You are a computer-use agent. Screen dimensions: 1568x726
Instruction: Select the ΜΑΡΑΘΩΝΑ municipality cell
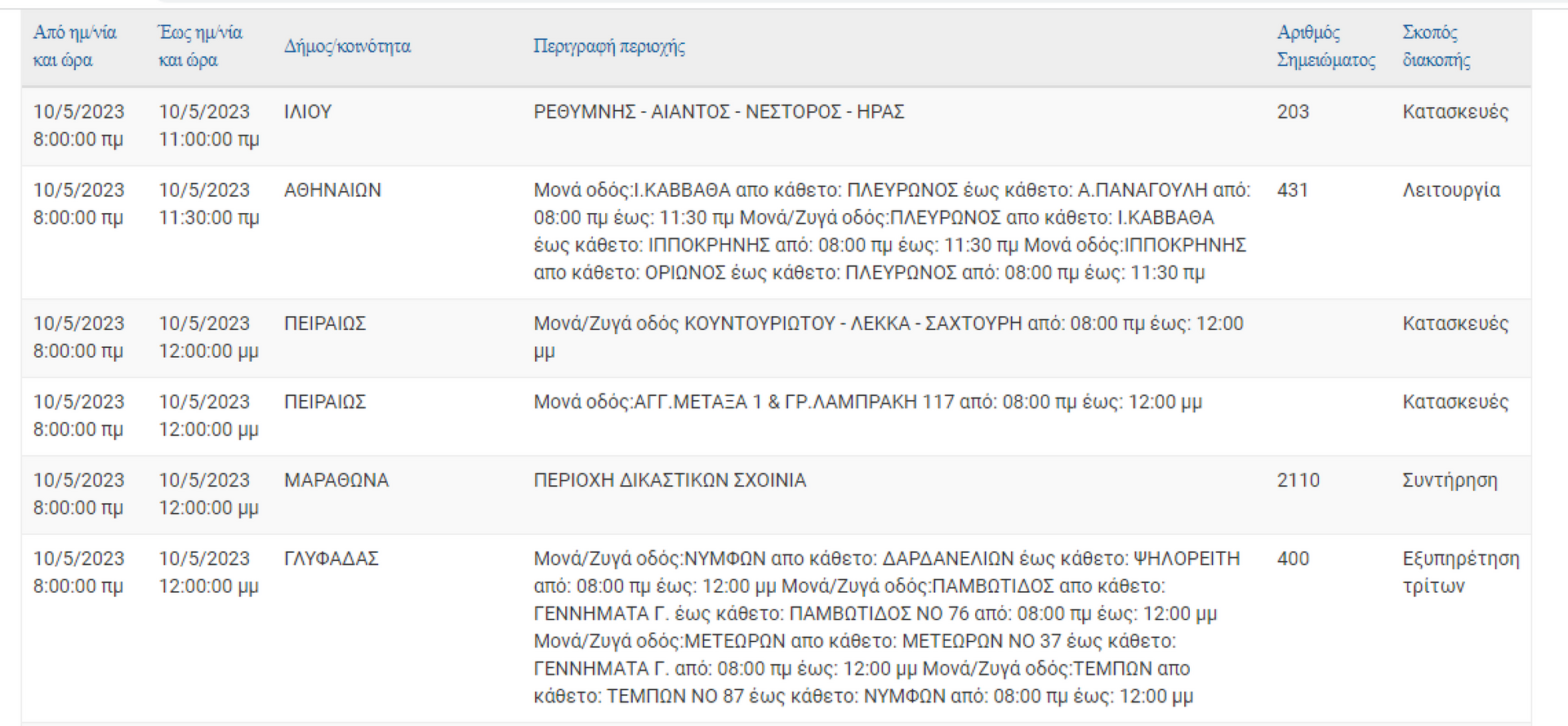(336, 480)
